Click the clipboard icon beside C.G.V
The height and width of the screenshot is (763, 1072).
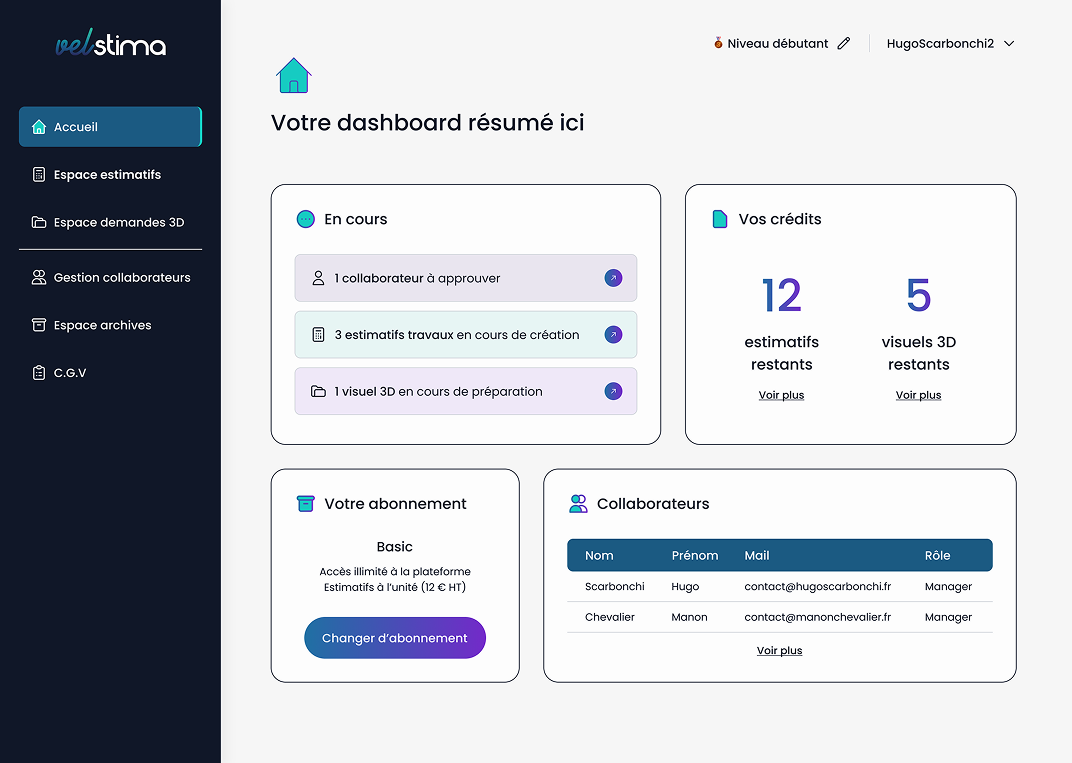39,373
